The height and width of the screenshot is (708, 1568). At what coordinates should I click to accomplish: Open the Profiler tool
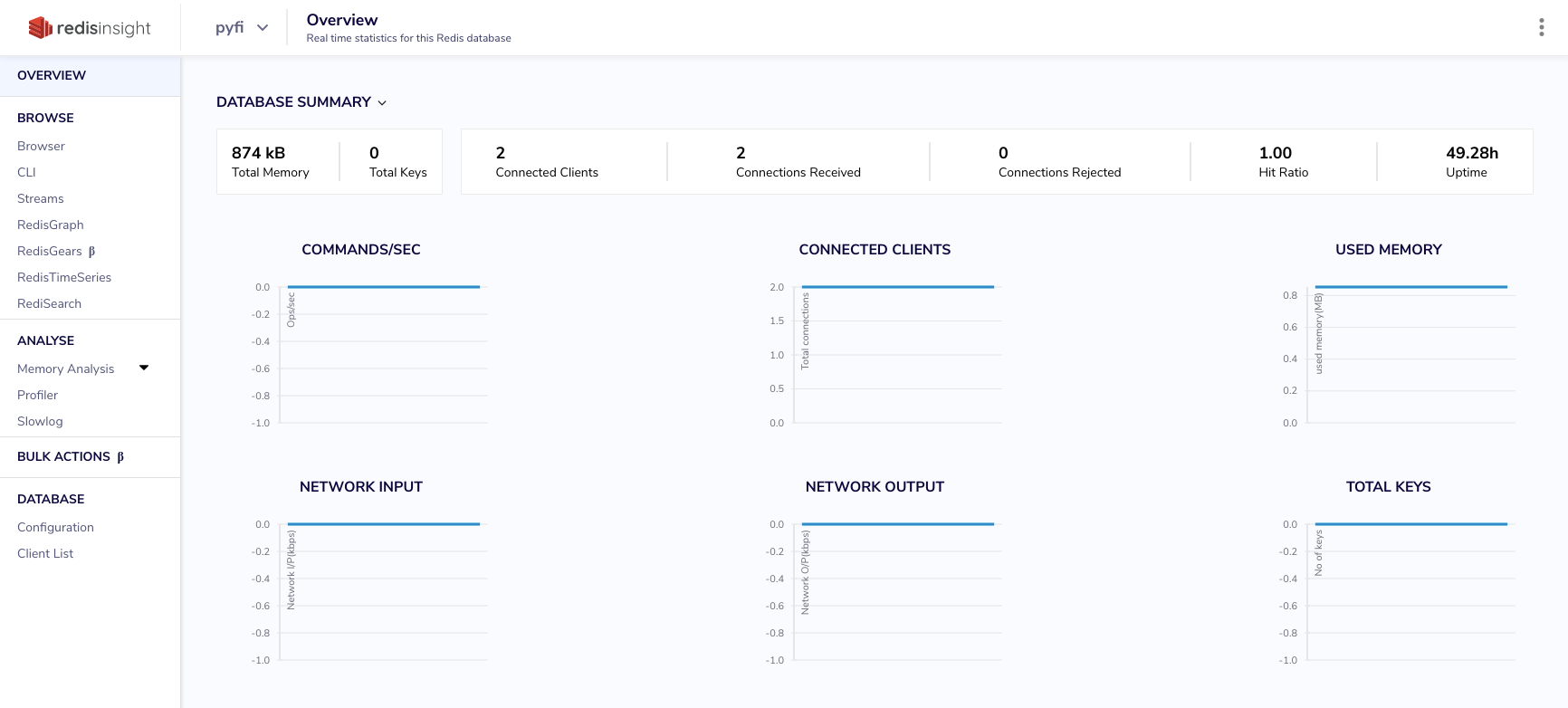click(x=38, y=395)
